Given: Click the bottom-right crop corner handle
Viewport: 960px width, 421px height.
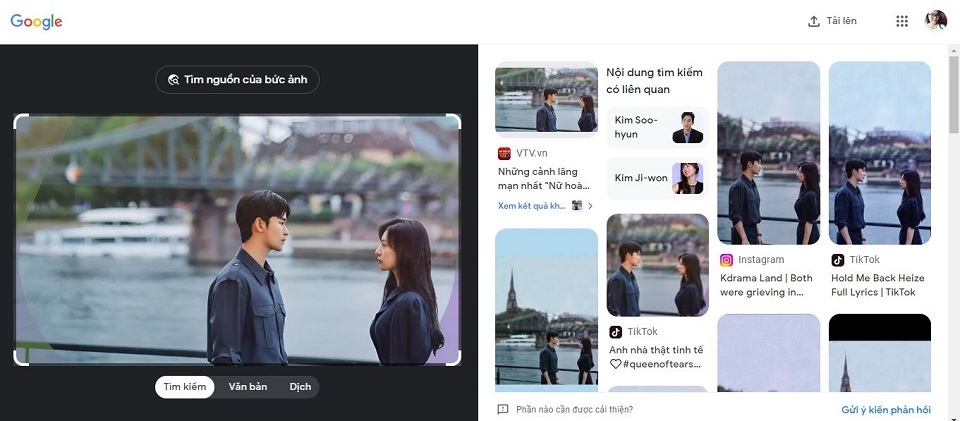Looking at the screenshot, I should coord(453,359).
